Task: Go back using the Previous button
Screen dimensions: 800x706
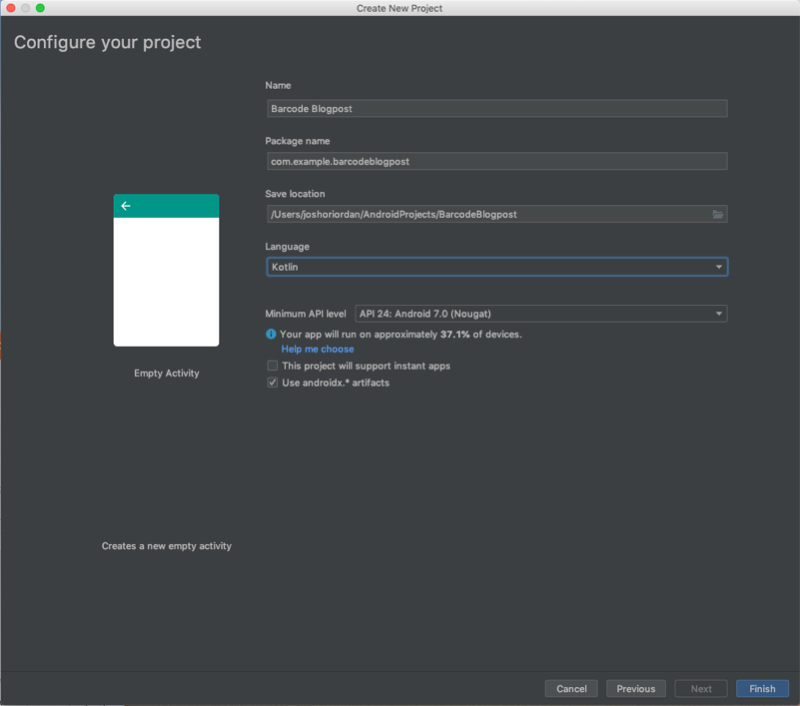Action: tap(636, 688)
